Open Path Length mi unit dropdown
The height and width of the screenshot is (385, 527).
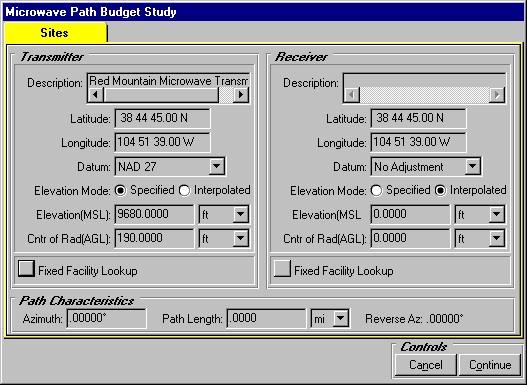[341, 318]
